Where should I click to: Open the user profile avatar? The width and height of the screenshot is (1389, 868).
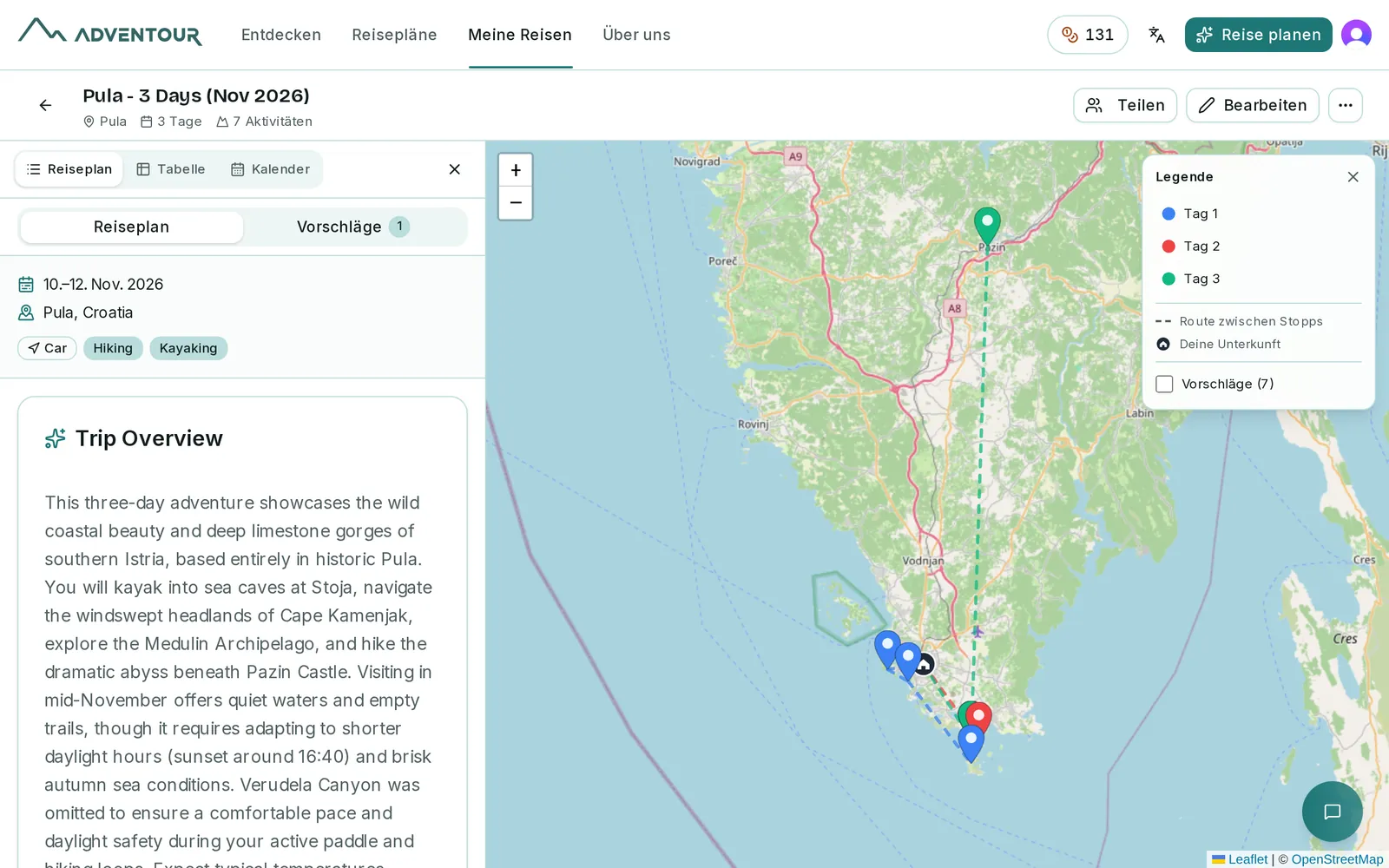1356,35
